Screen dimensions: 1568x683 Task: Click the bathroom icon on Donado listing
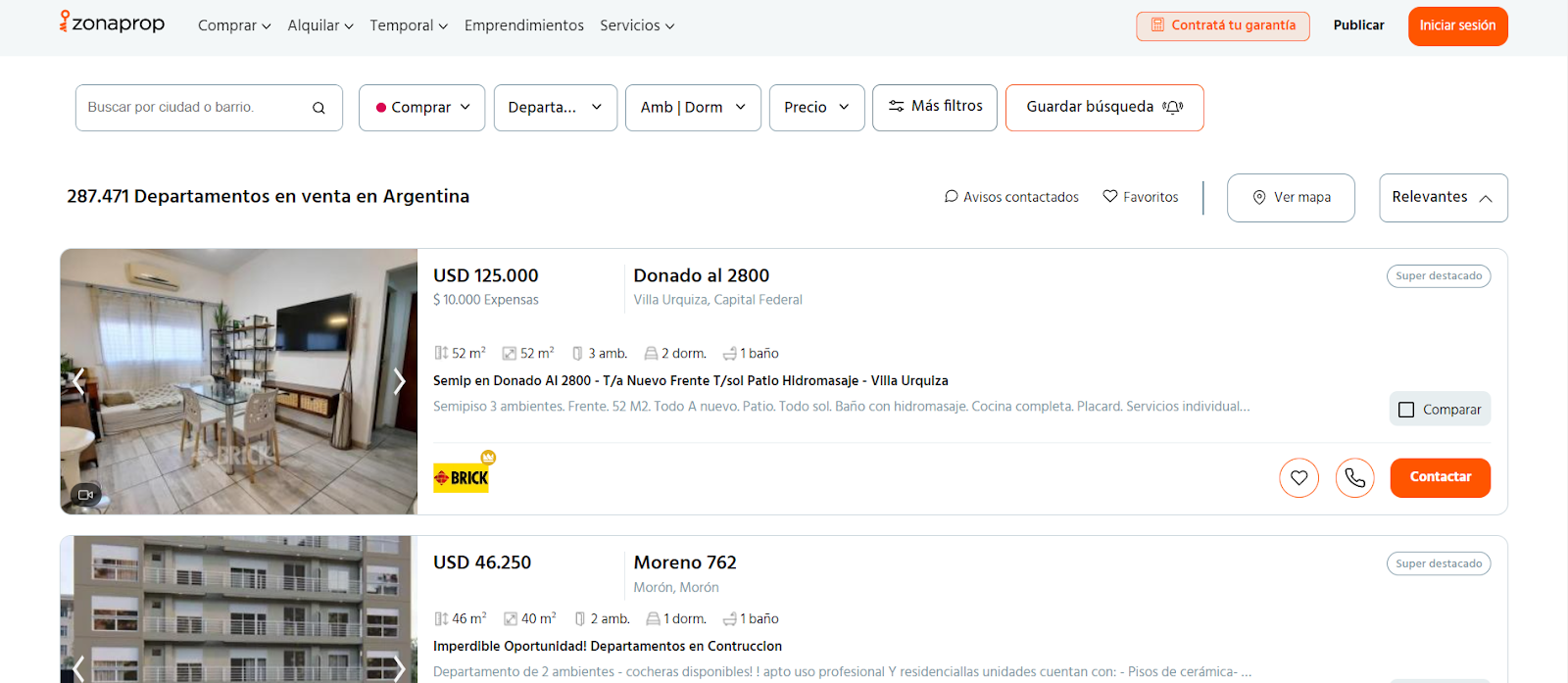(729, 354)
